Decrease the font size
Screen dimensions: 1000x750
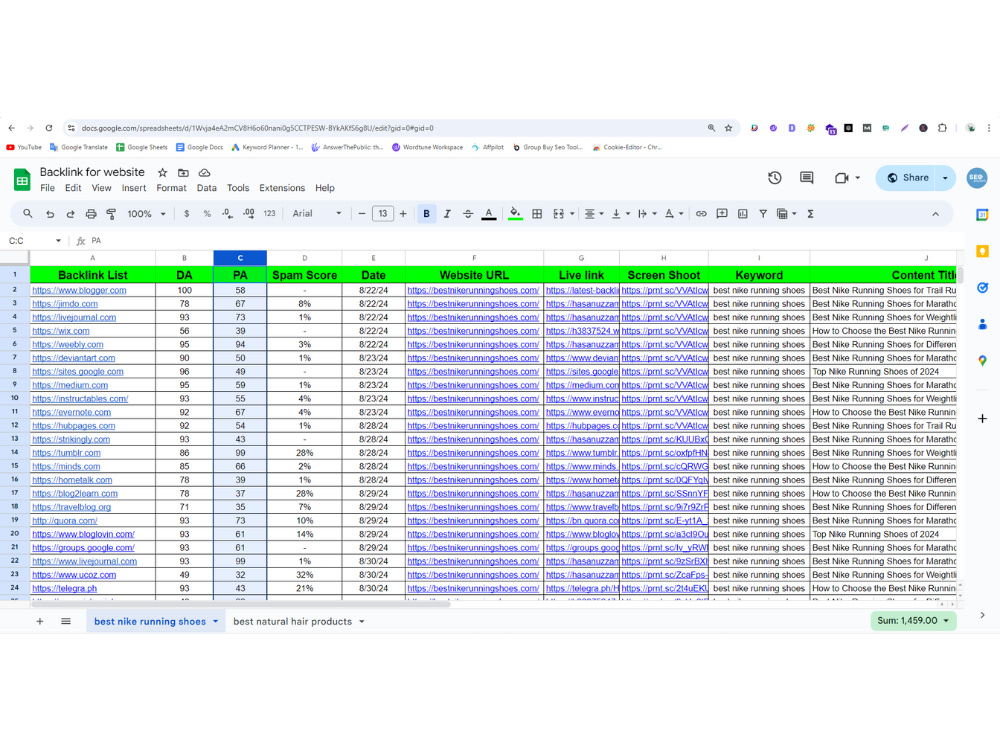tap(362, 214)
